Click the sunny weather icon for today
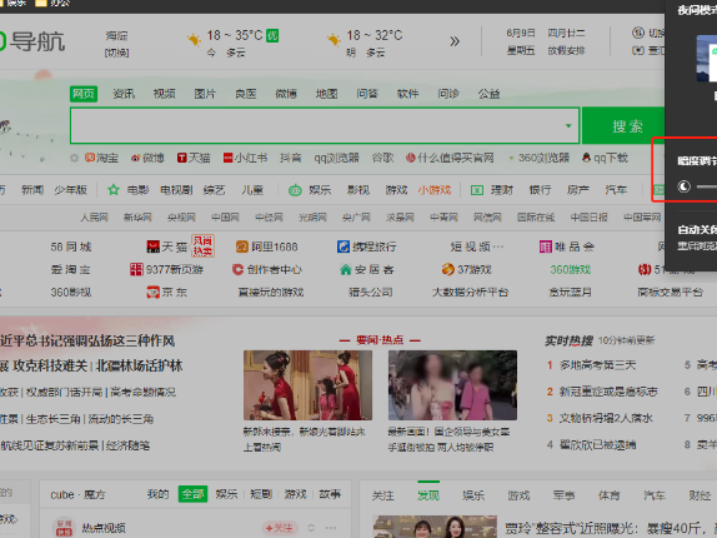The image size is (717, 538). (x=194, y=40)
